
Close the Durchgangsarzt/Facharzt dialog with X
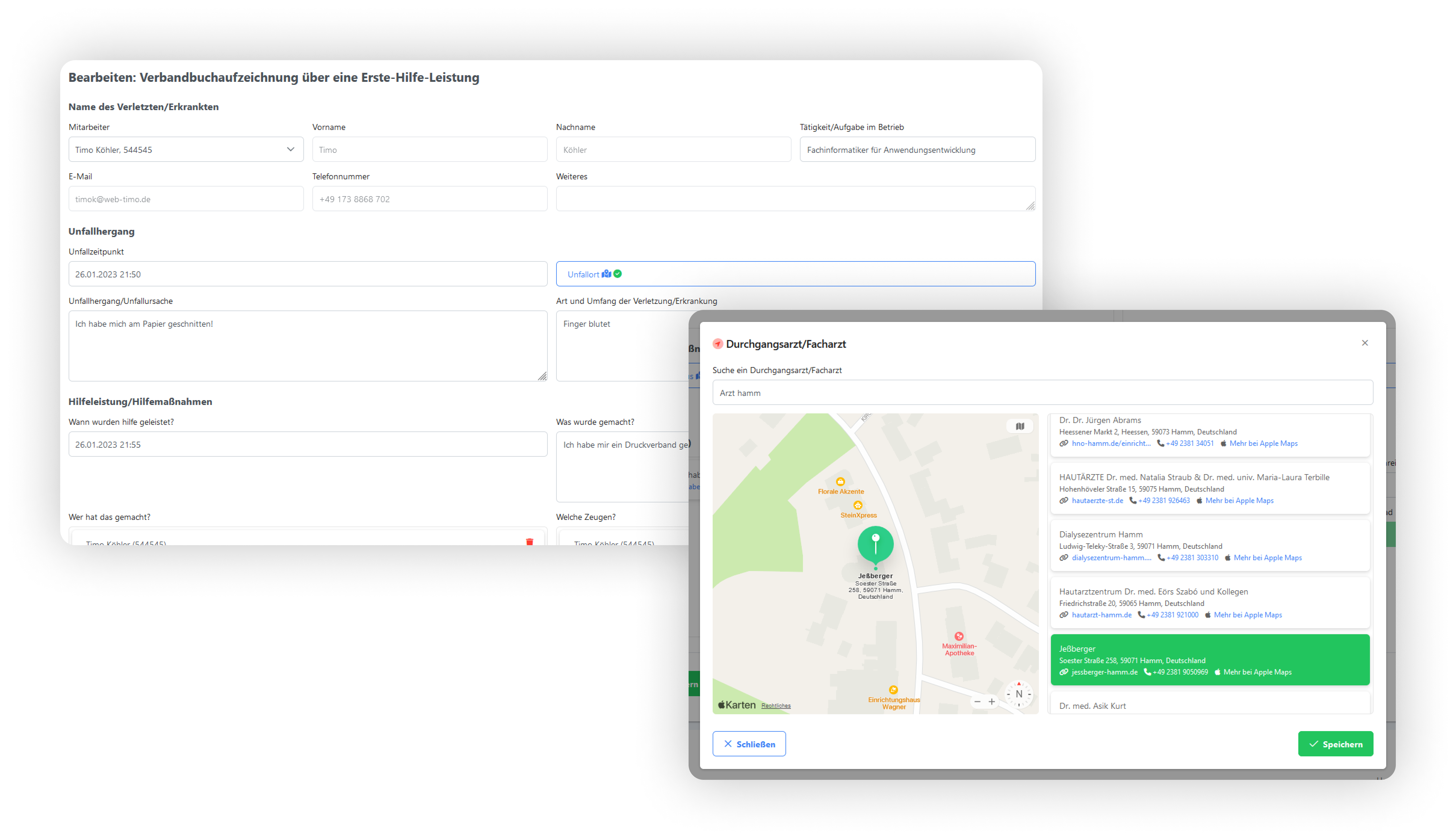1364,343
